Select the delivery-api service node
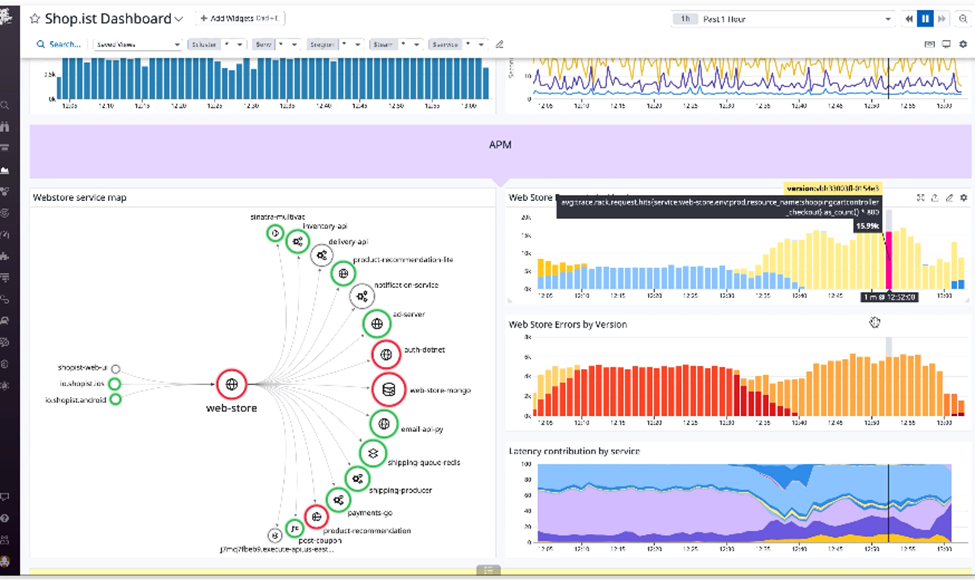Screen dimensions: 979x581 coord(322,255)
